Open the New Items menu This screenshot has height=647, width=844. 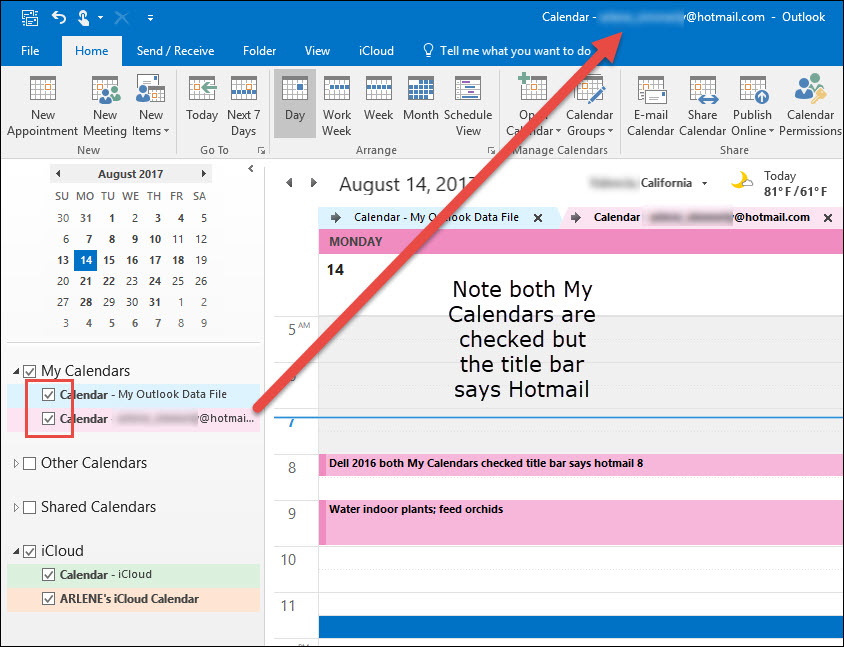tap(151, 107)
